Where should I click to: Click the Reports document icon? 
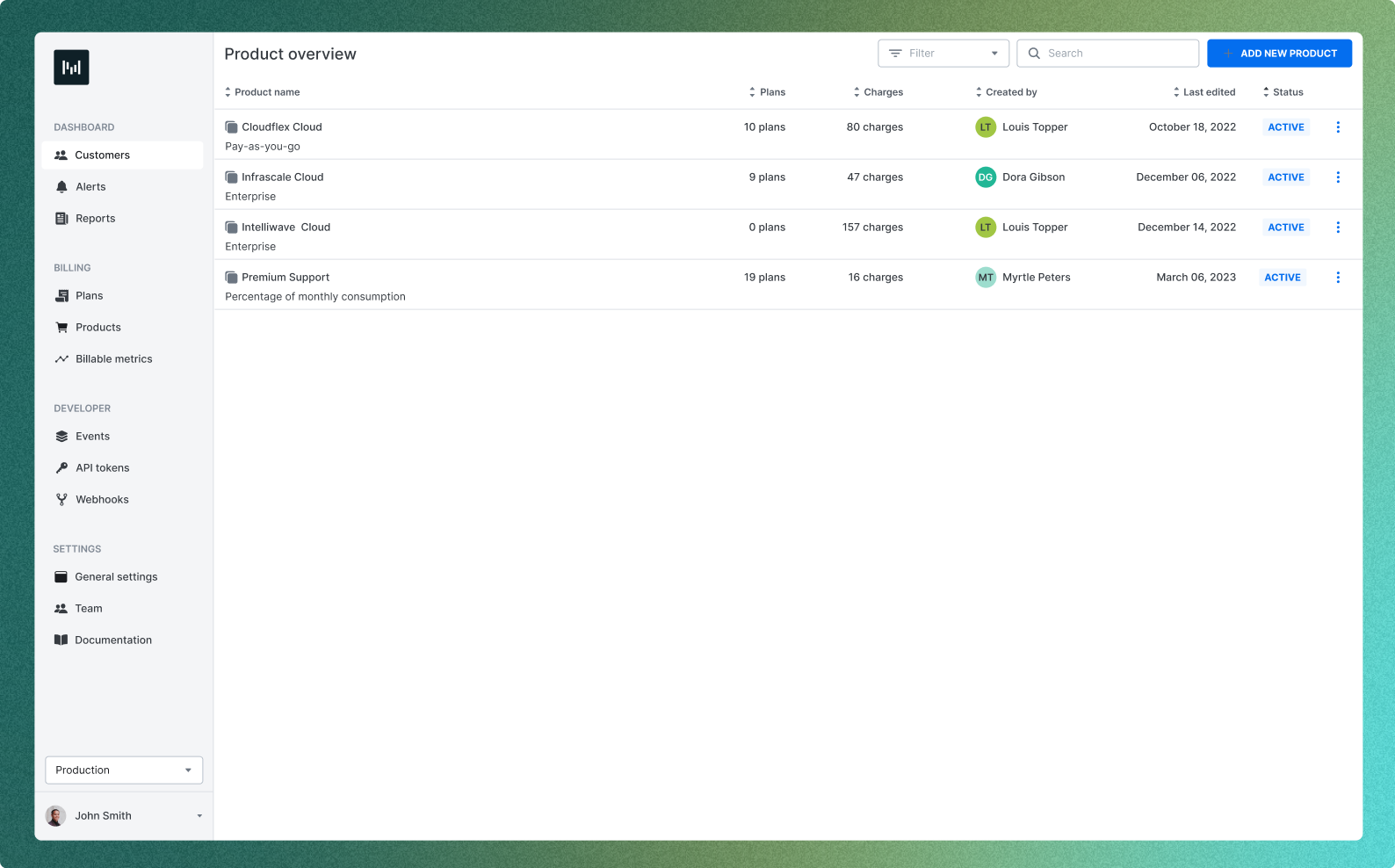click(61, 219)
